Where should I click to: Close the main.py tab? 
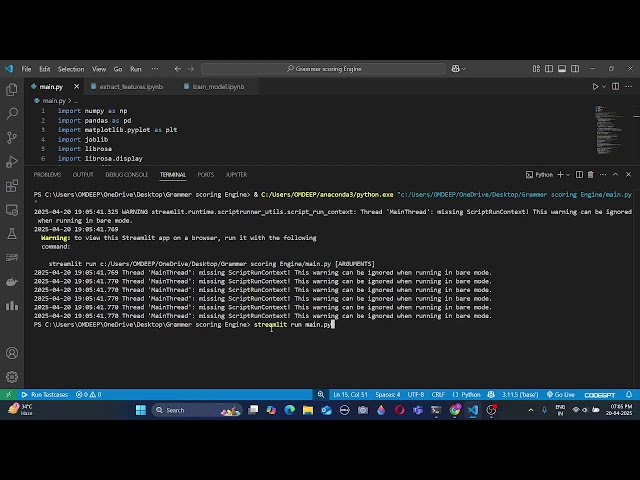[x=76, y=87]
